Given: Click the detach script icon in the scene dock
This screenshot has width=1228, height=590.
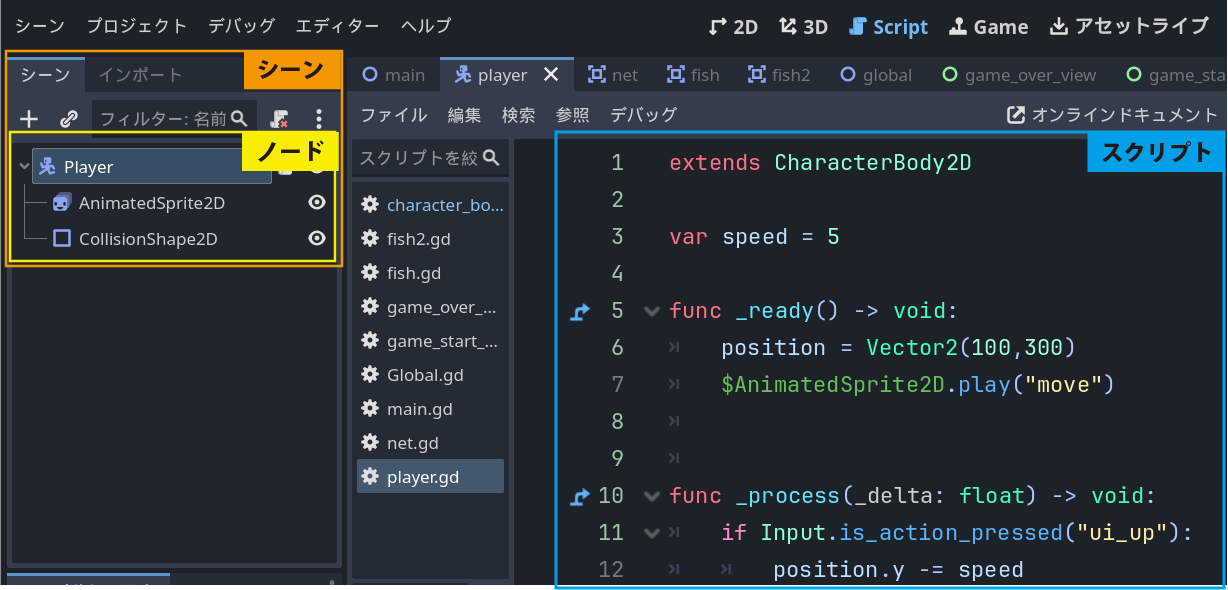Looking at the screenshot, I should 281,119.
